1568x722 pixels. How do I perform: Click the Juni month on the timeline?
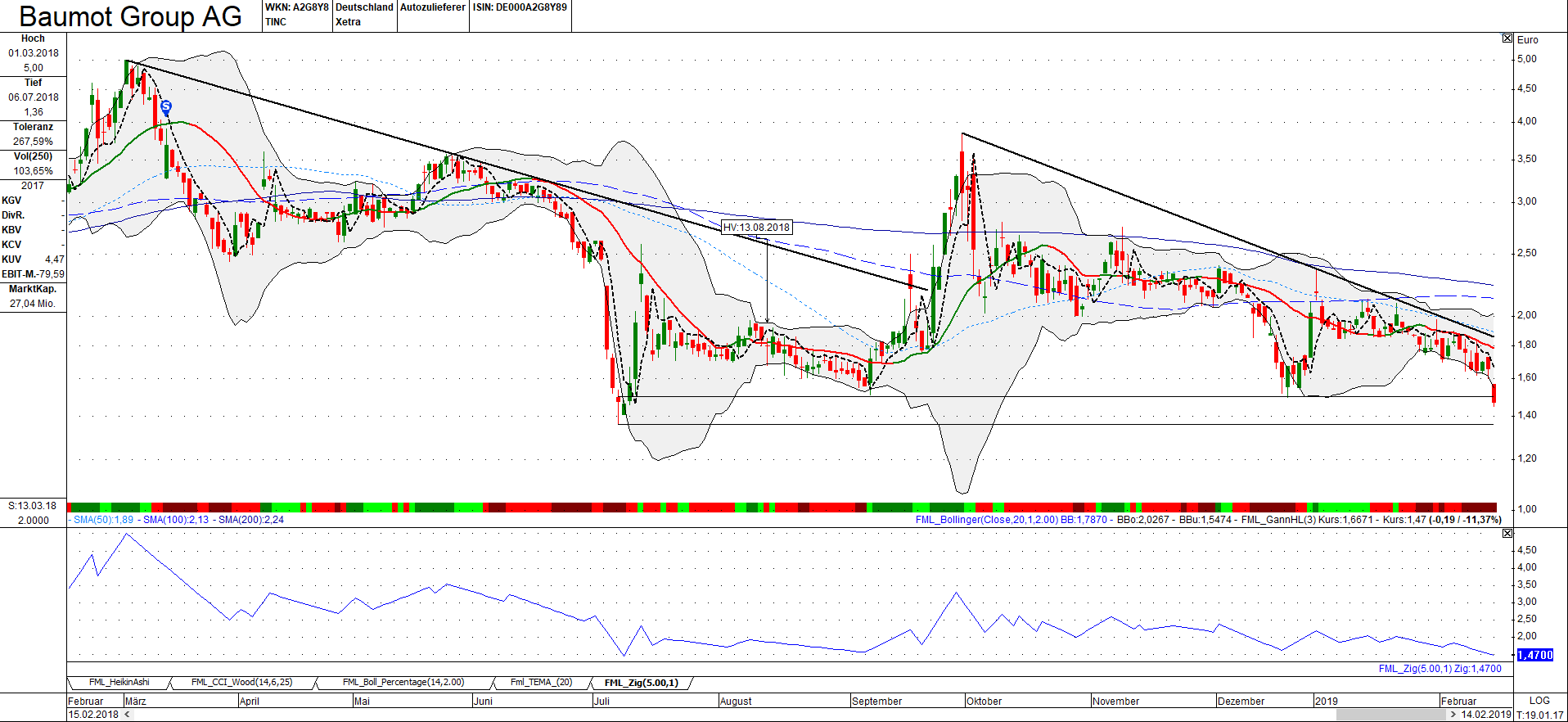click(483, 702)
